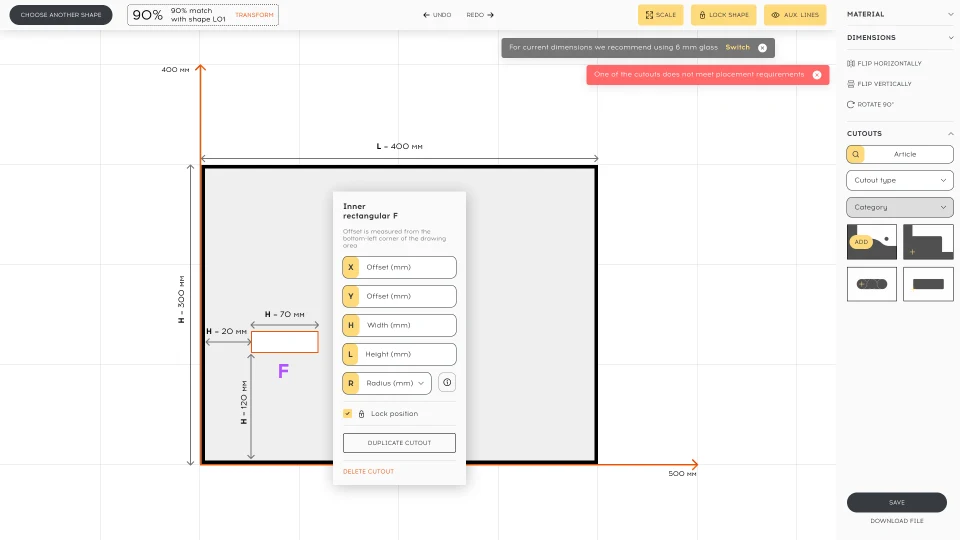Collapse the Cutouts section
Screen dimensions: 960x540
[900, 133]
